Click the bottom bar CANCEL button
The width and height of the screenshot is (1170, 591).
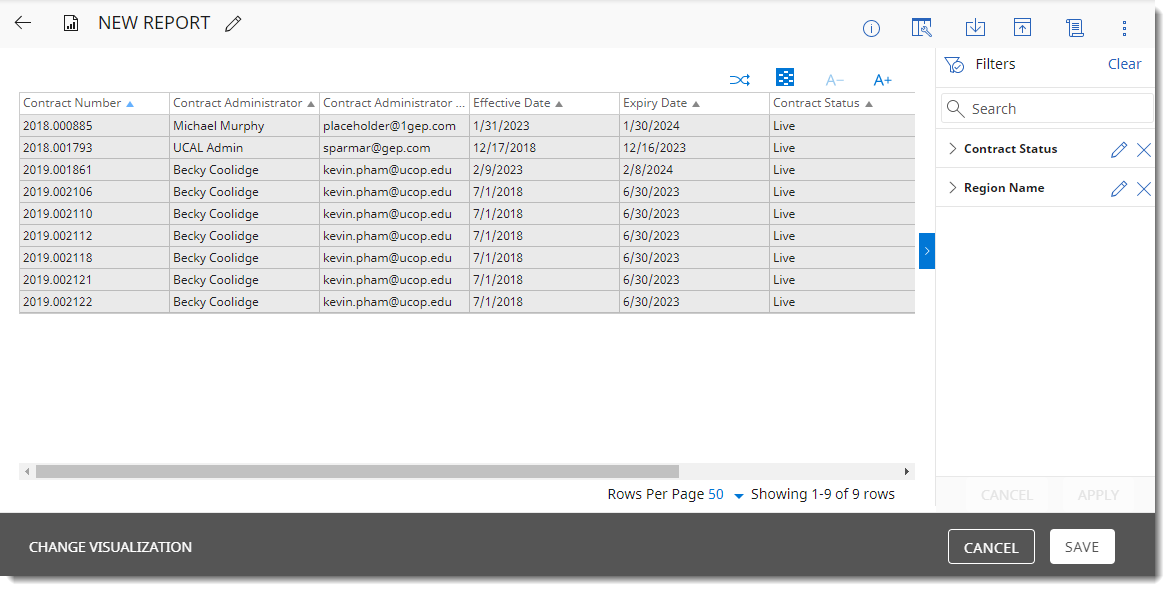click(991, 547)
